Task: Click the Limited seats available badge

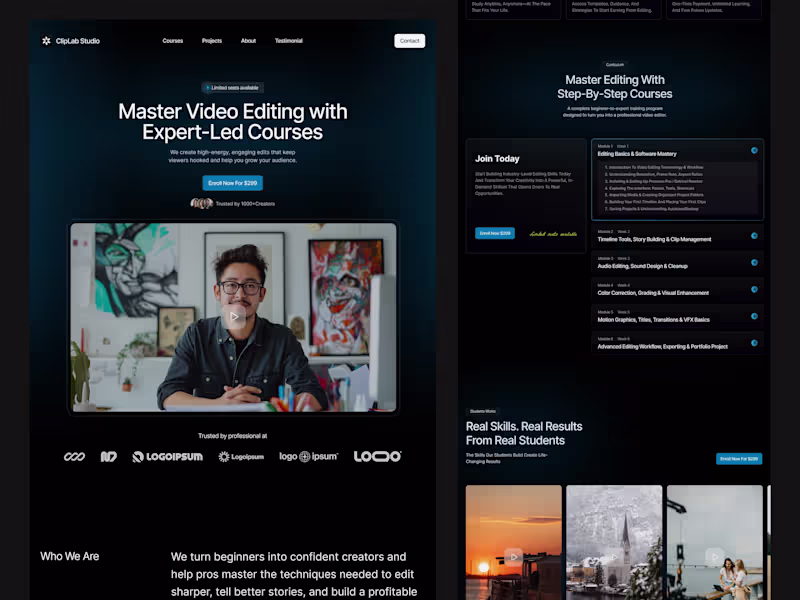Action: 233,88
